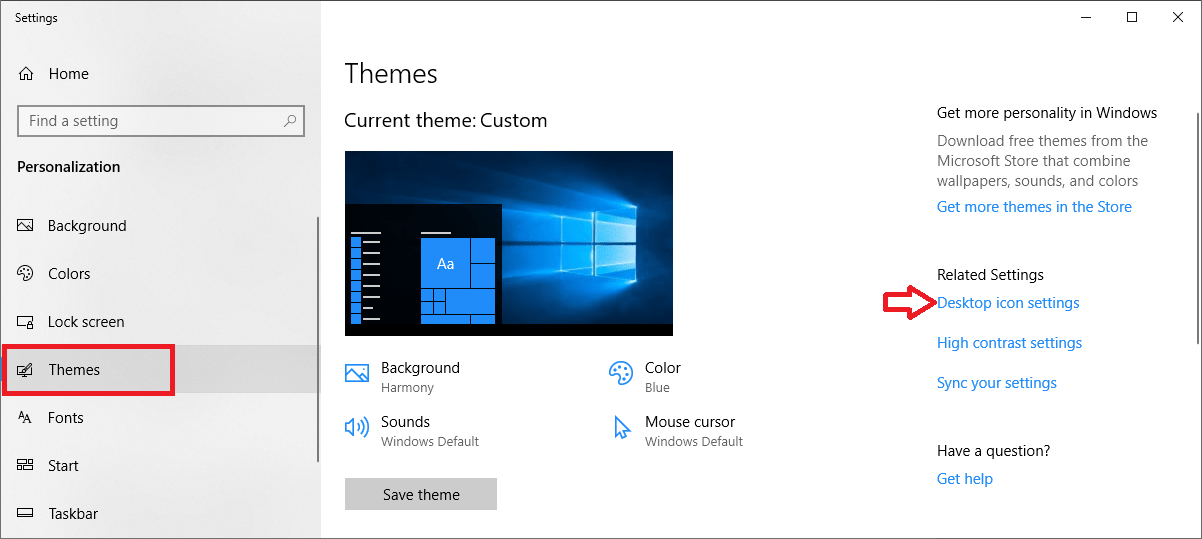The height and width of the screenshot is (539, 1202).
Task: Click the Mouse cursor arrow icon
Action: [x=622, y=428]
